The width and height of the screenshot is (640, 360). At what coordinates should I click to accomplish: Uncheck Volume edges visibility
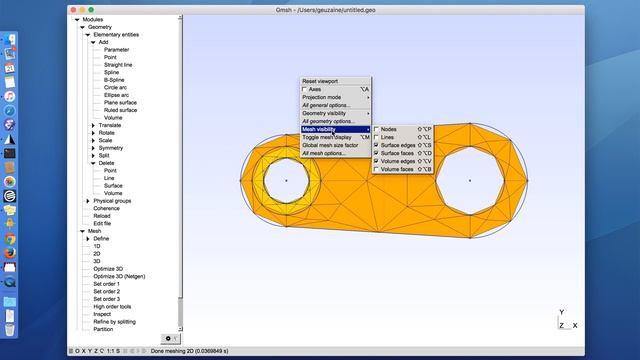click(x=376, y=161)
